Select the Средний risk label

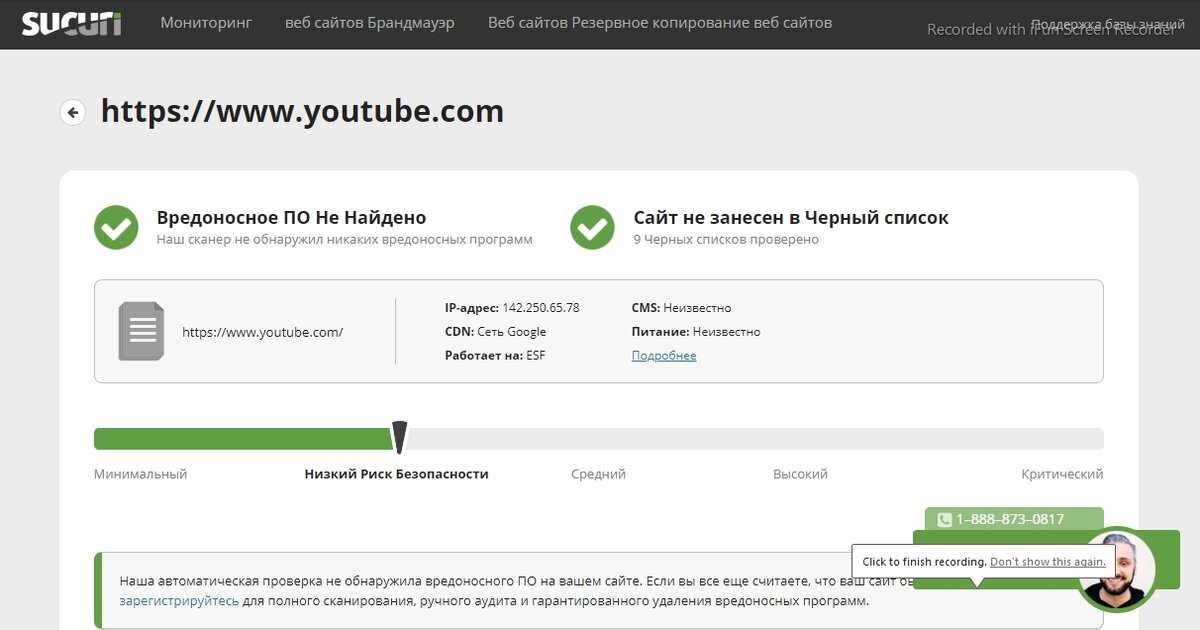tap(598, 474)
